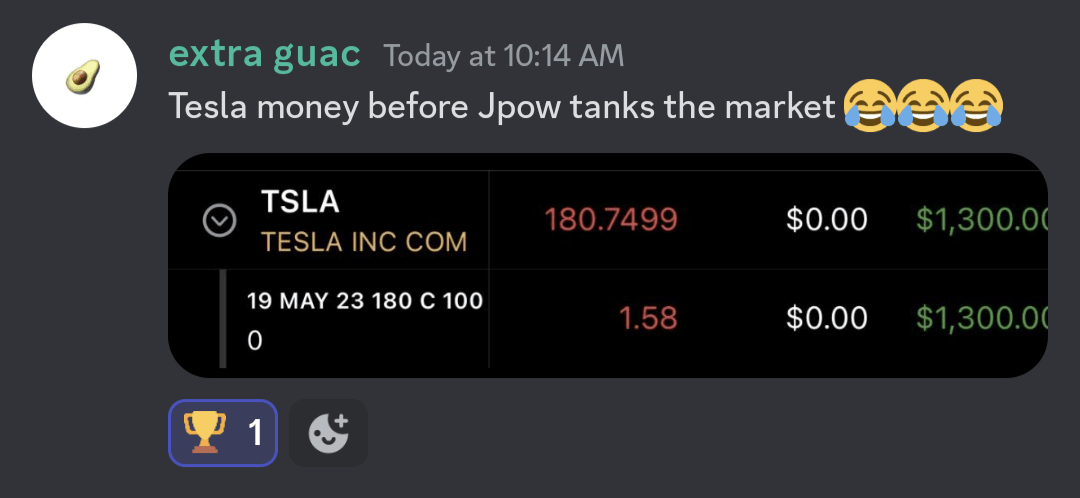This screenshot has width=1080, height=498.
Task: Open extra guac's avocado avatar
Action: 84,76
